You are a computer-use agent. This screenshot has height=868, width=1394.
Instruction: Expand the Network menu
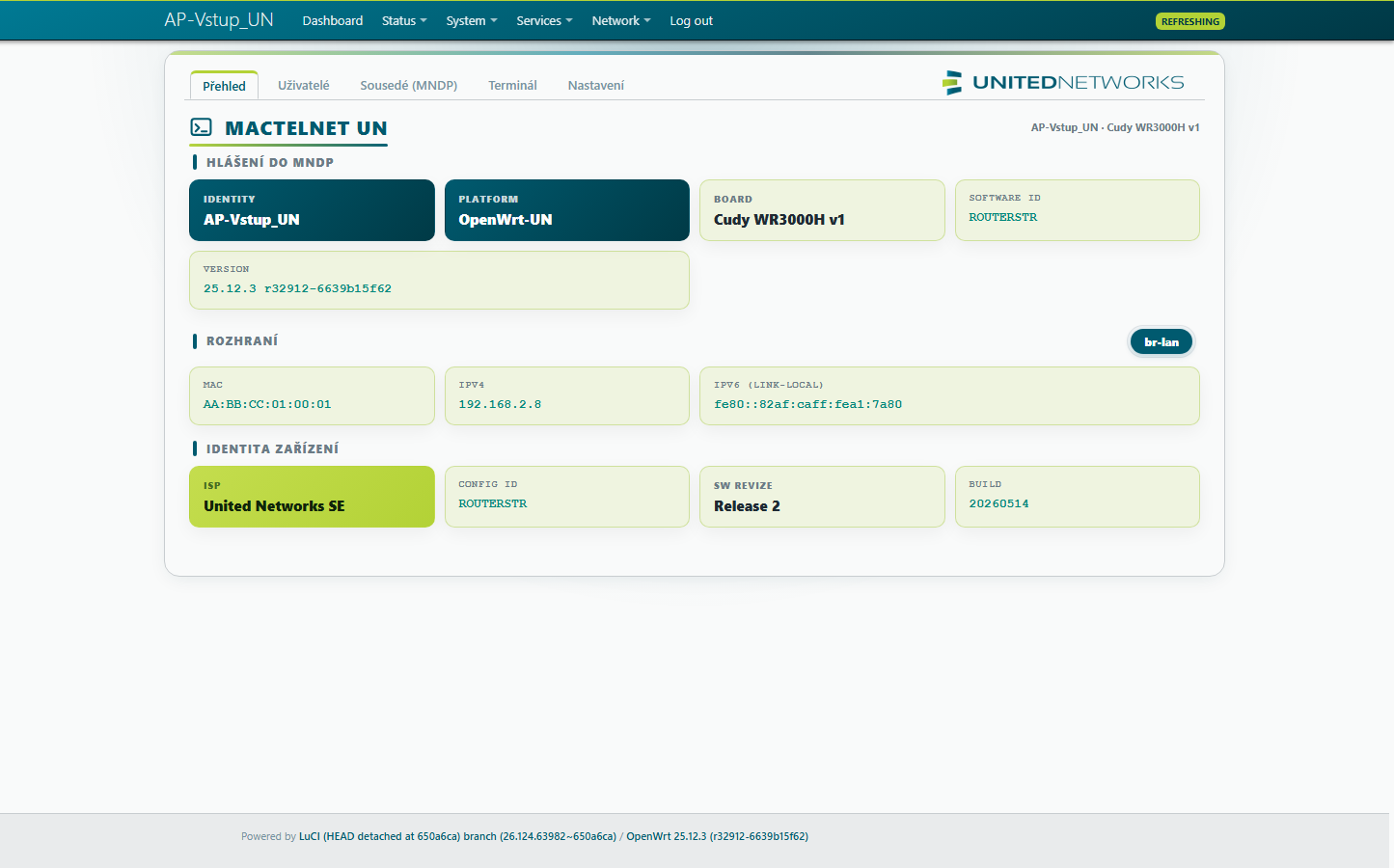[621, 20]
